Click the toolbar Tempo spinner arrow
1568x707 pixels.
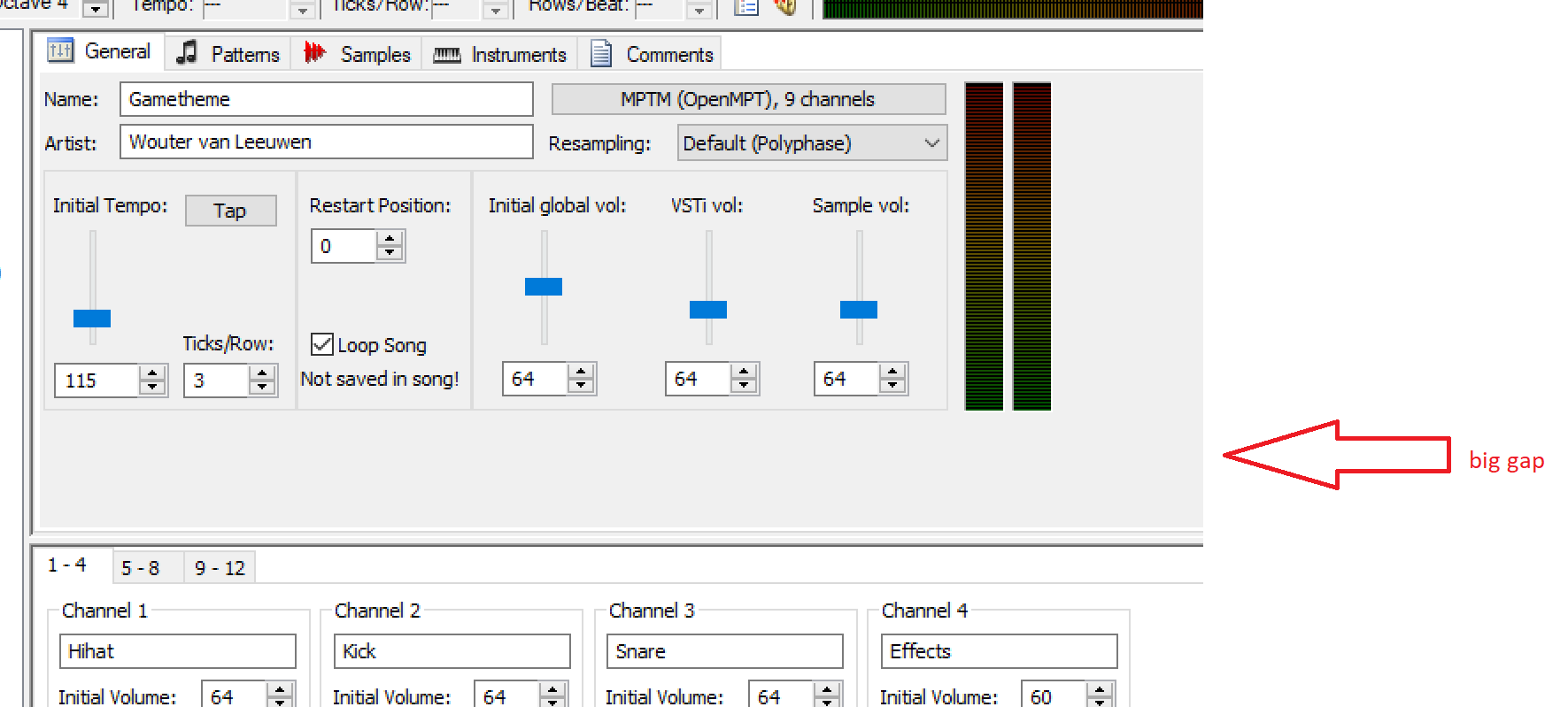[303, 9]
